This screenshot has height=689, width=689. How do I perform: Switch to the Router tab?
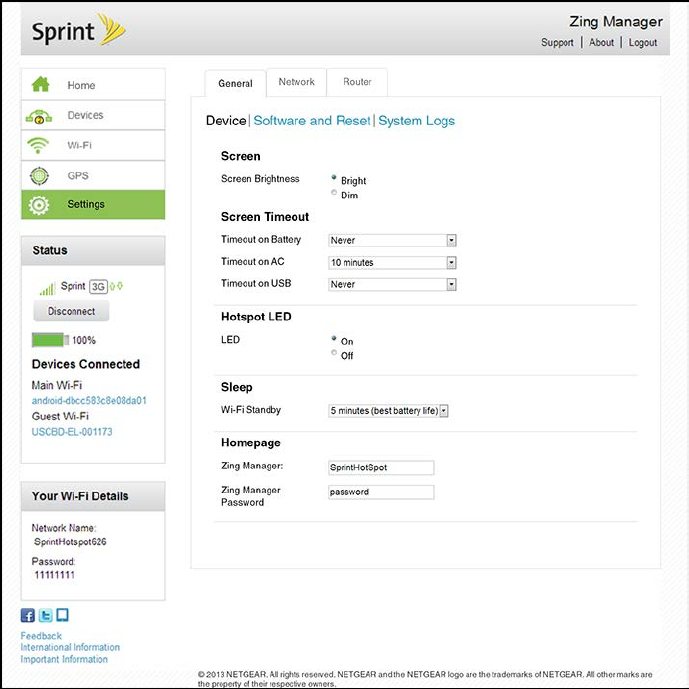pyautogui.click(x=357, y=82)
